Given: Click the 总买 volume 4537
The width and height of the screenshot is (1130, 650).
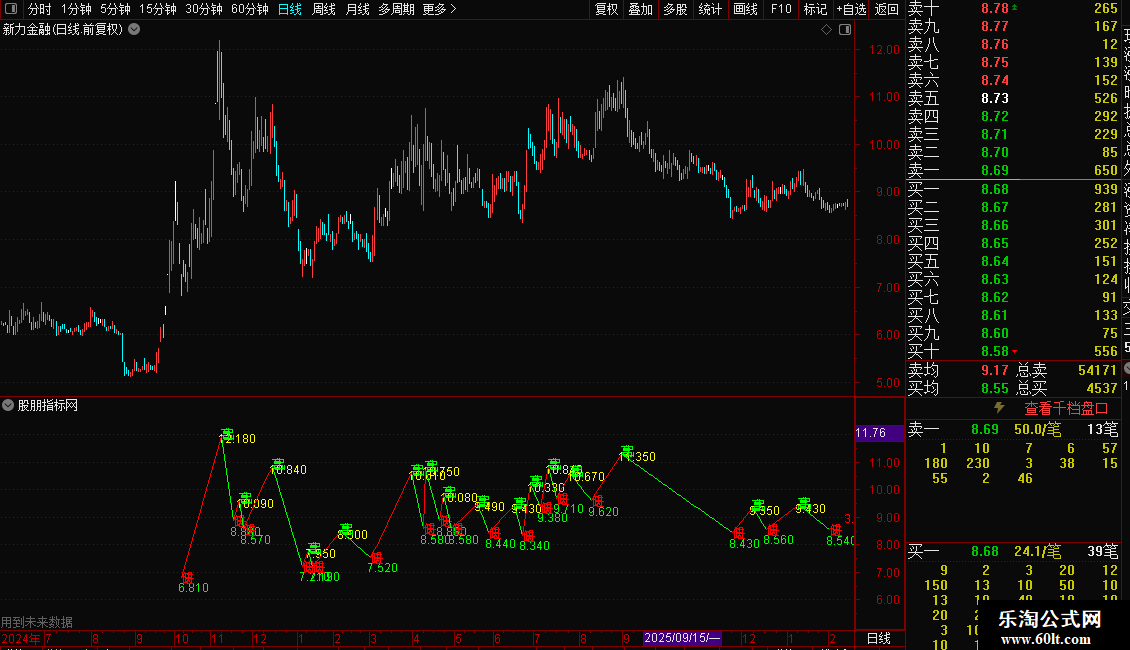Looking at the screenshot, I should point(1101,388).
